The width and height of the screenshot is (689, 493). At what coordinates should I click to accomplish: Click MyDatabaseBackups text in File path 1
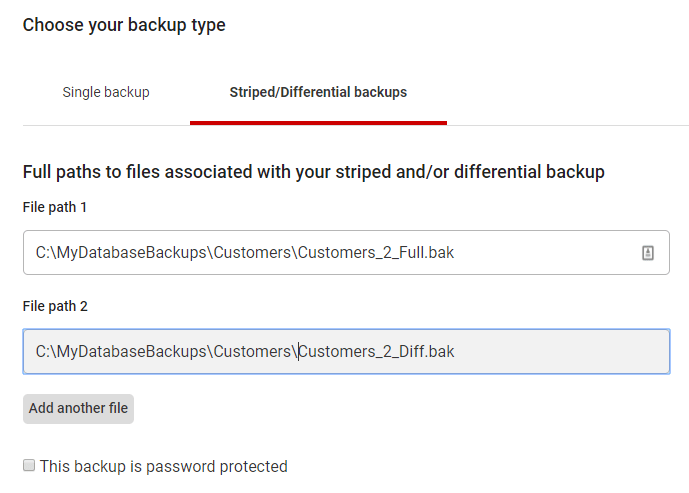(132, 253)
